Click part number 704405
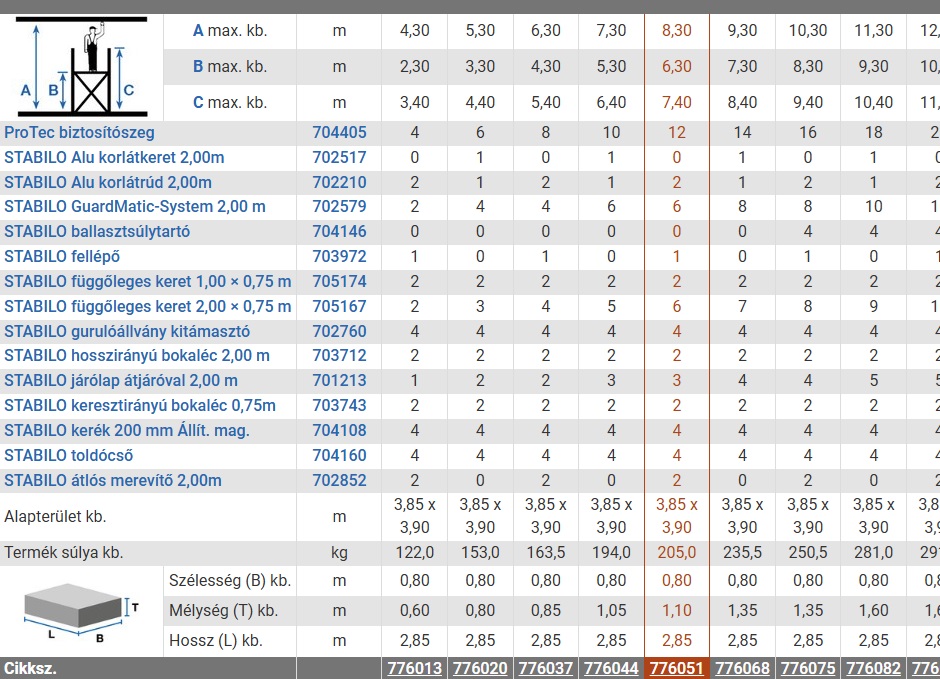This screenshot has width=940, height=679. [339, 132]
